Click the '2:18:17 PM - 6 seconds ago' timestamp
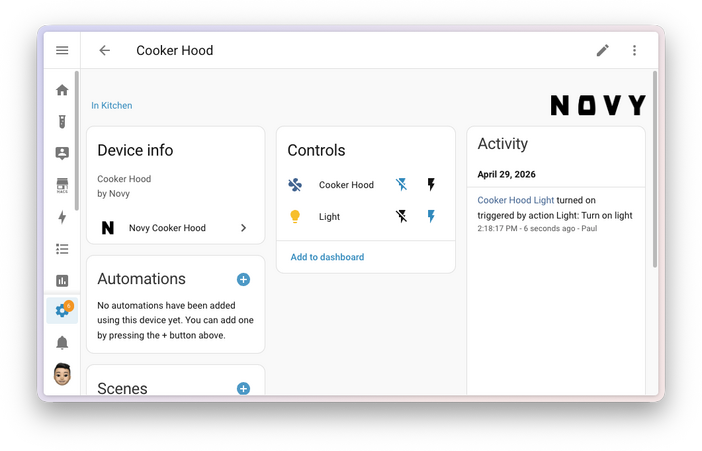 point(526,228)
